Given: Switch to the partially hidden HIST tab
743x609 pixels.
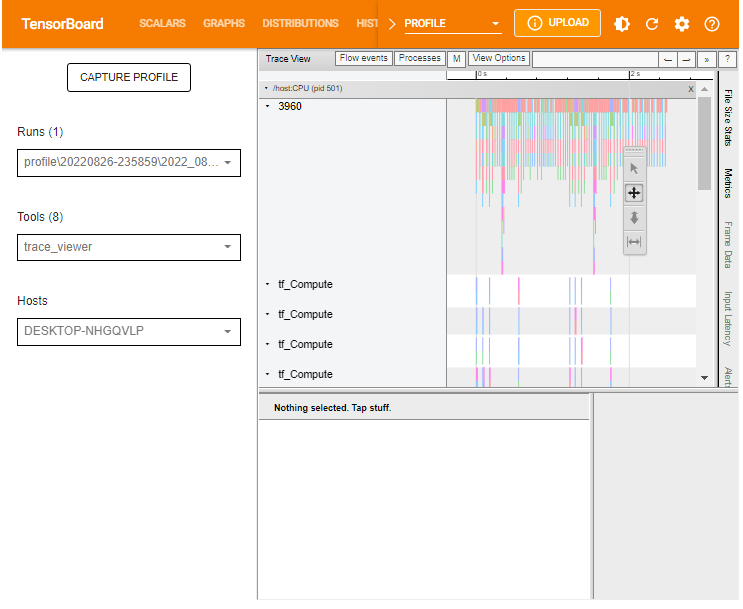Looking at the screenshot, I should pyautogui.click(x=367, y=23).
